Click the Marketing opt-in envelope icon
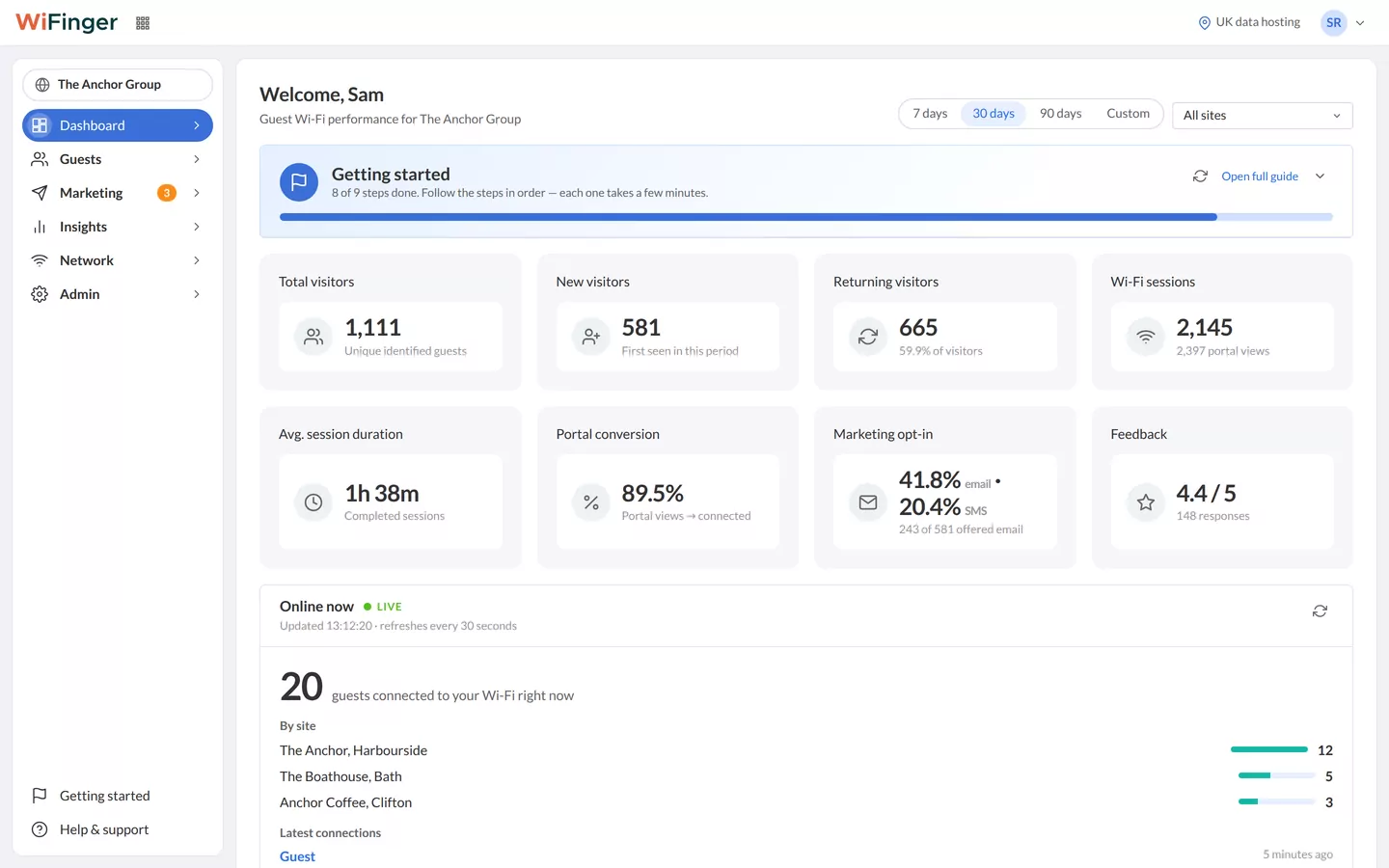Screen dimensions: 1389x868 pos(868,502)
